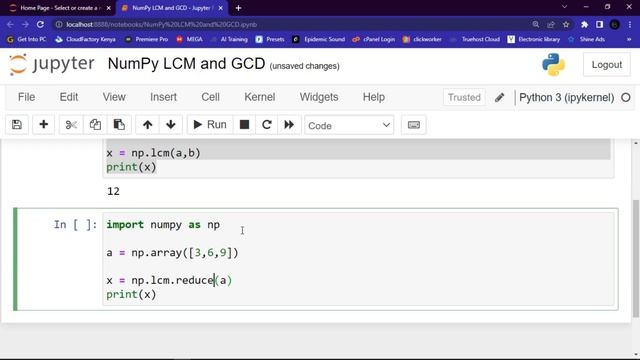Open the View menu
Image resolution: width=640 pixels, height=360 pixels.
114,97
